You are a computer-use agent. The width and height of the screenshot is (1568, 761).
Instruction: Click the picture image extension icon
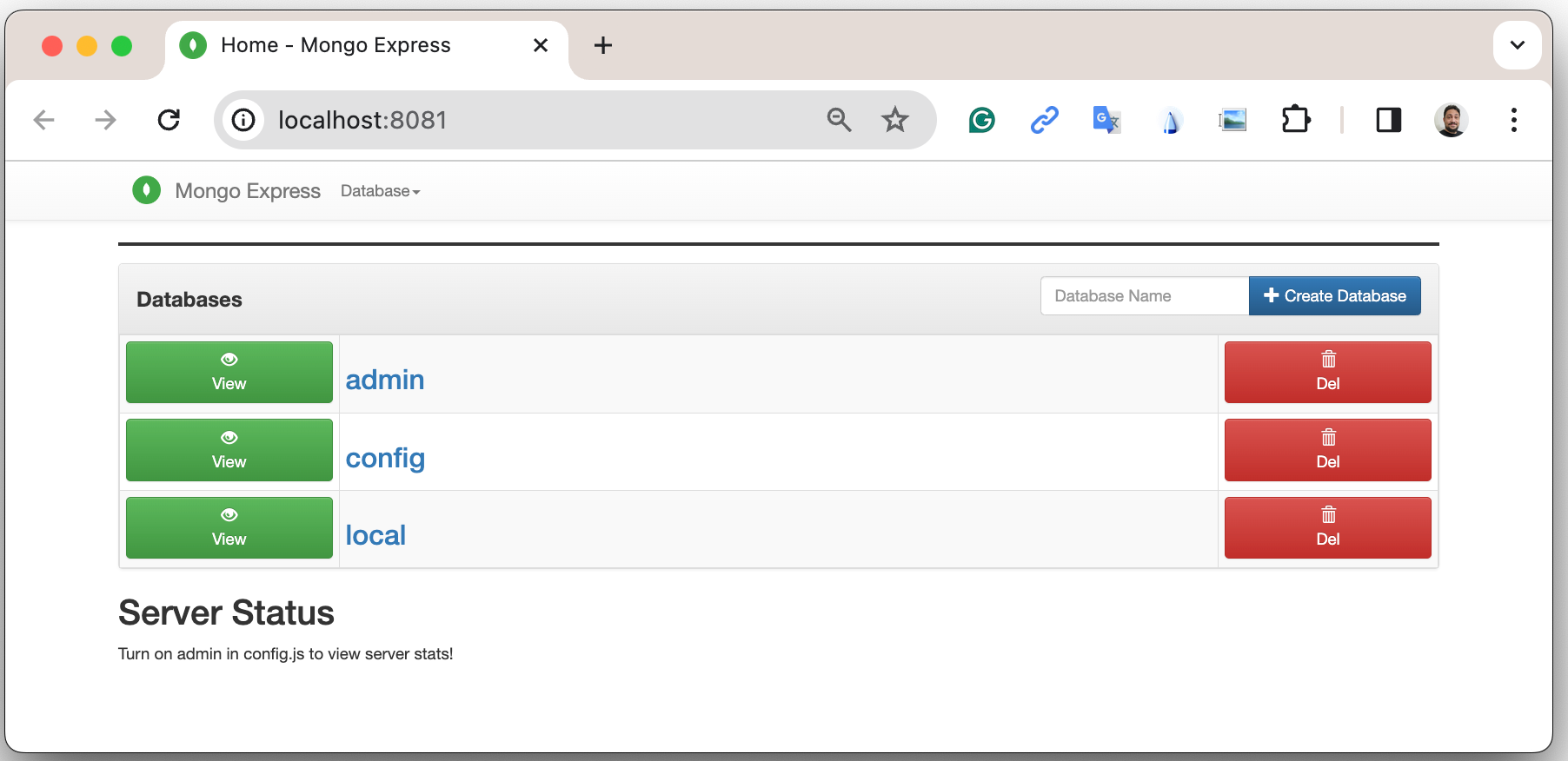pyautogui.click(x=1232, y=120)
